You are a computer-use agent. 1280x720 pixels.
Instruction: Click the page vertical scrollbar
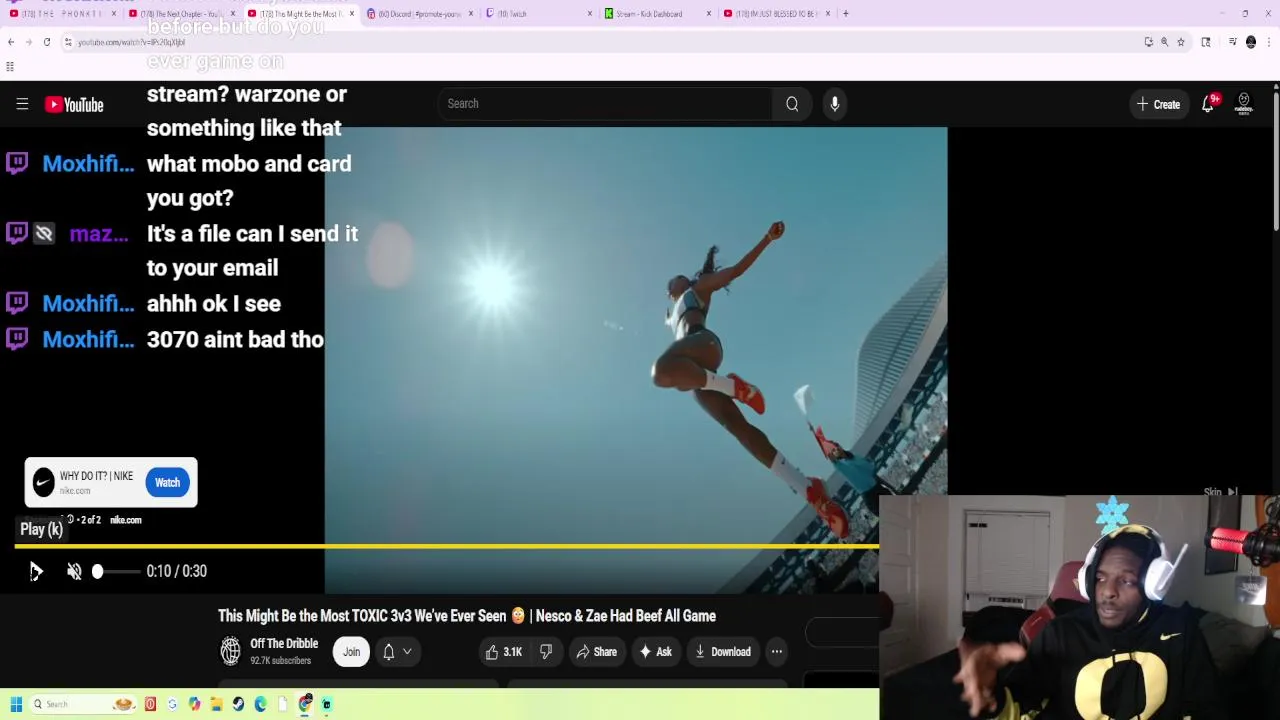click(x=1276, y=160)
